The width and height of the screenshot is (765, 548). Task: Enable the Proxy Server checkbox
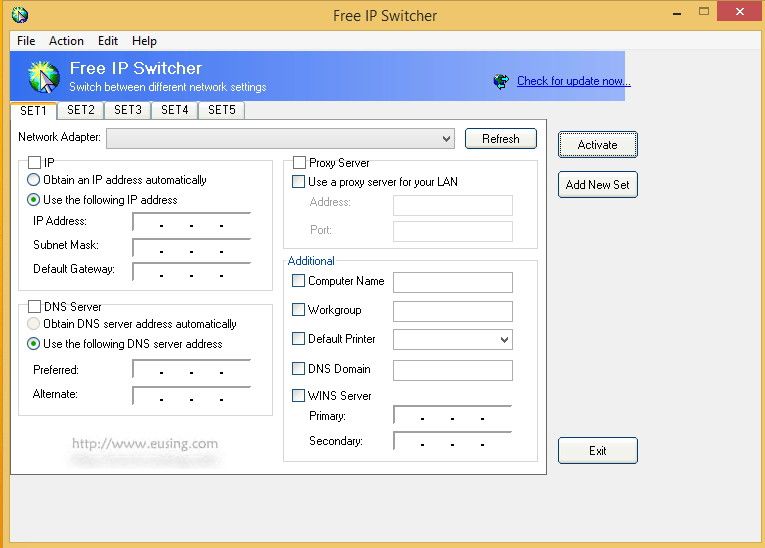(x=299, y=162)
